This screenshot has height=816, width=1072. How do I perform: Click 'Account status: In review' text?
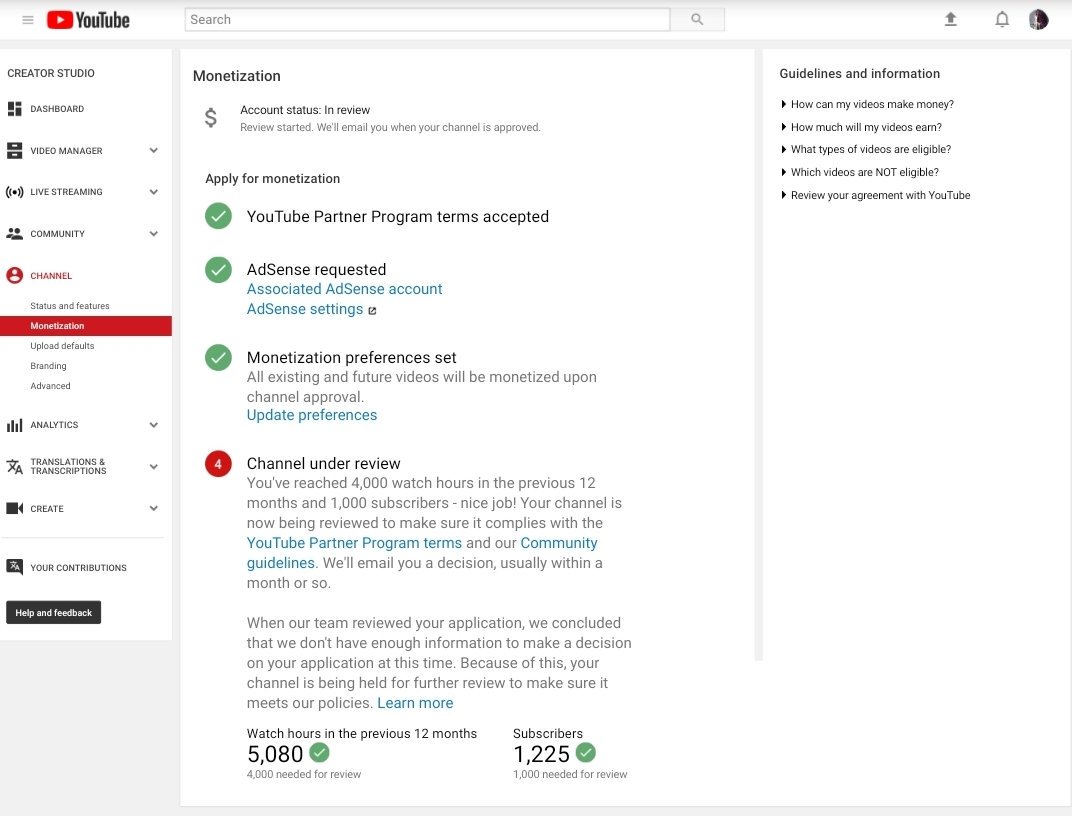(305, 110)
